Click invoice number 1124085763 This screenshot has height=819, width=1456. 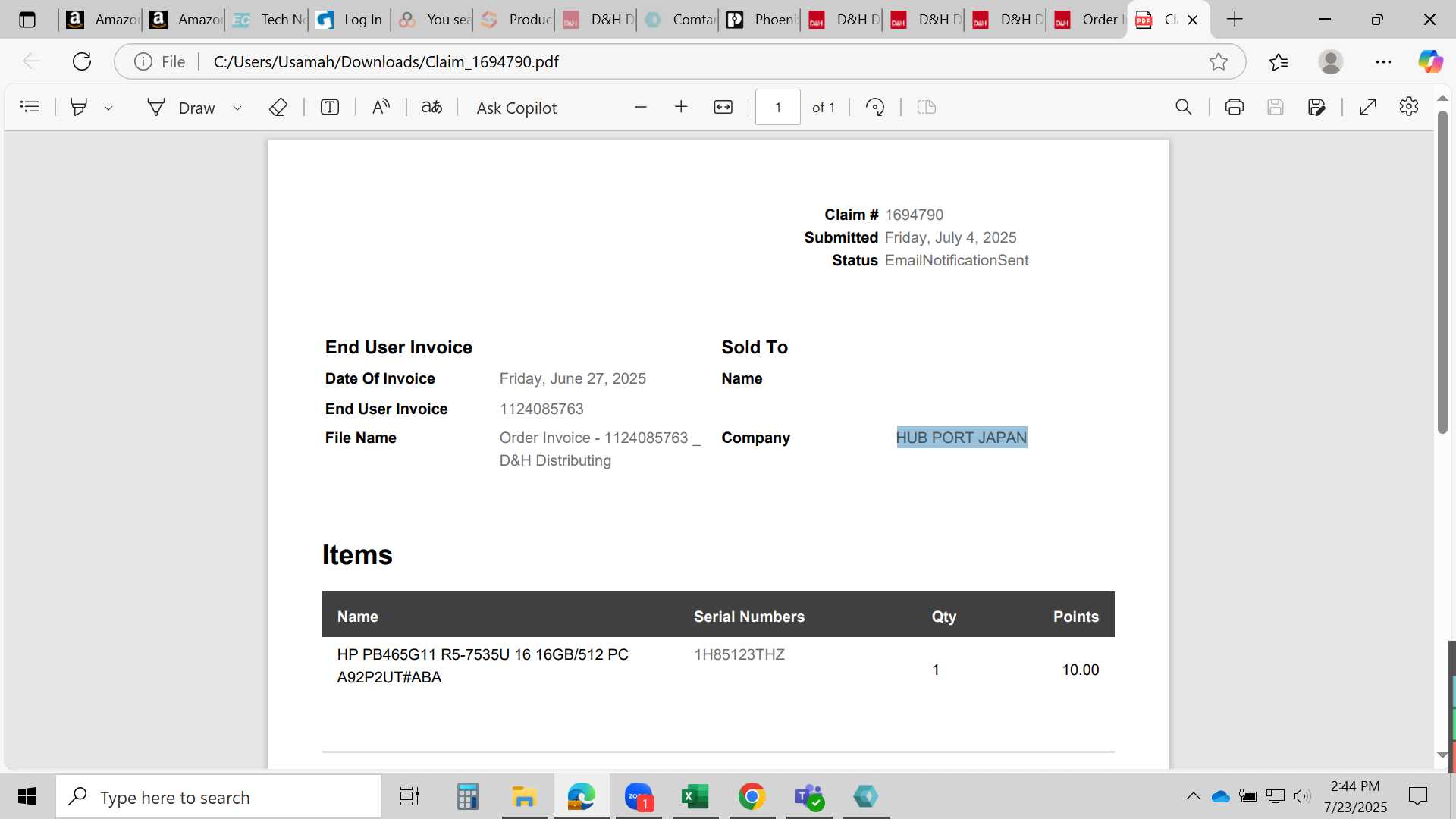pos(541,409)
